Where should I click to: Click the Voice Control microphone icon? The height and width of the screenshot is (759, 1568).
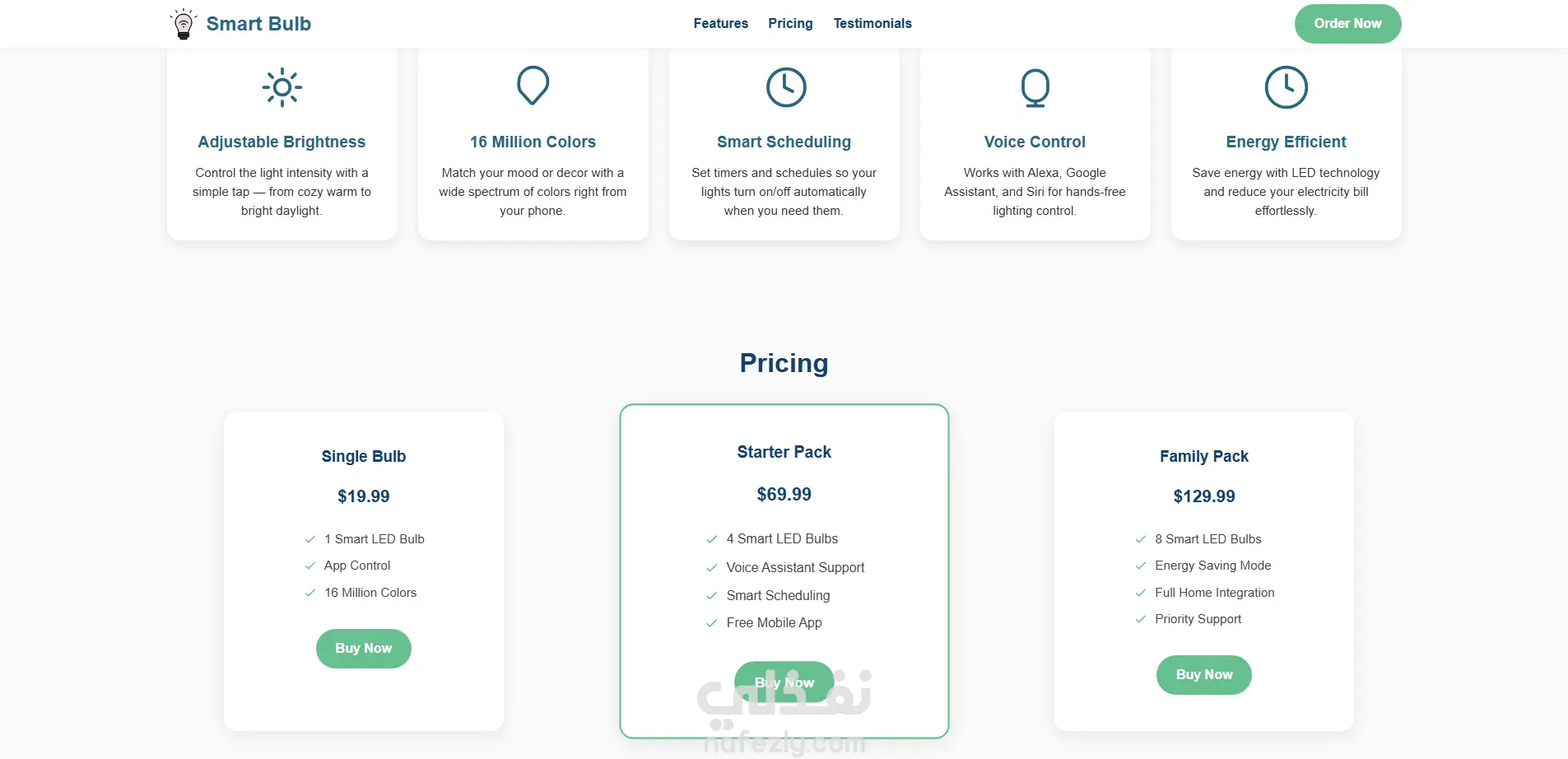click(x=1035, y=87)
